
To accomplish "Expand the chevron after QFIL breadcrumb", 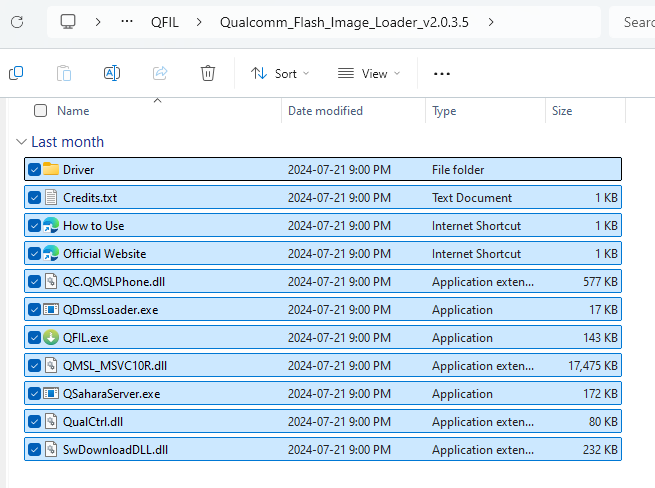I will [199, 22].
